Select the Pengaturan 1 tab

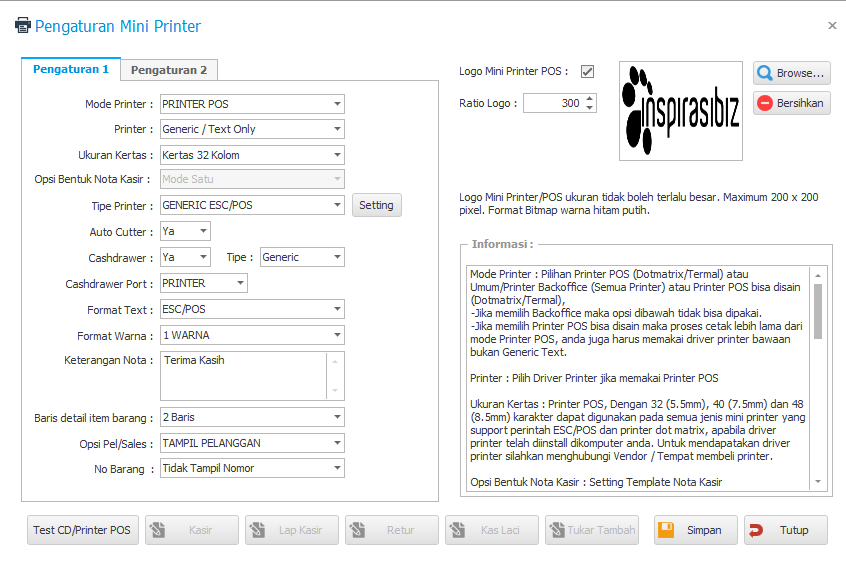coord(71,69)
